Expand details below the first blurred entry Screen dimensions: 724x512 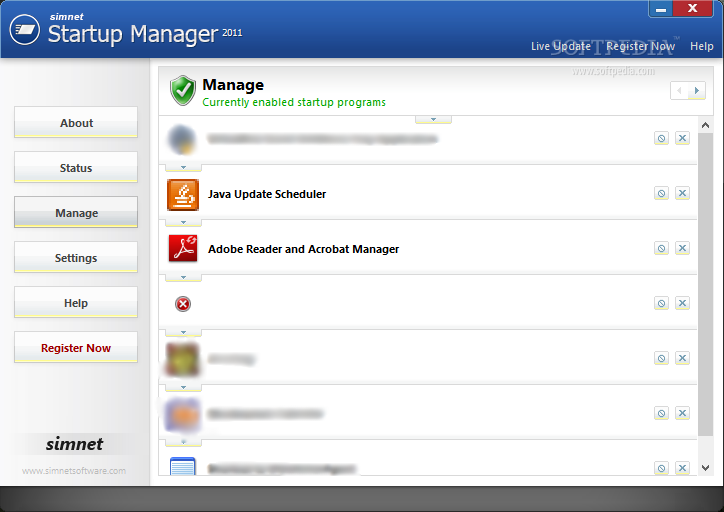tap(183, 168)
